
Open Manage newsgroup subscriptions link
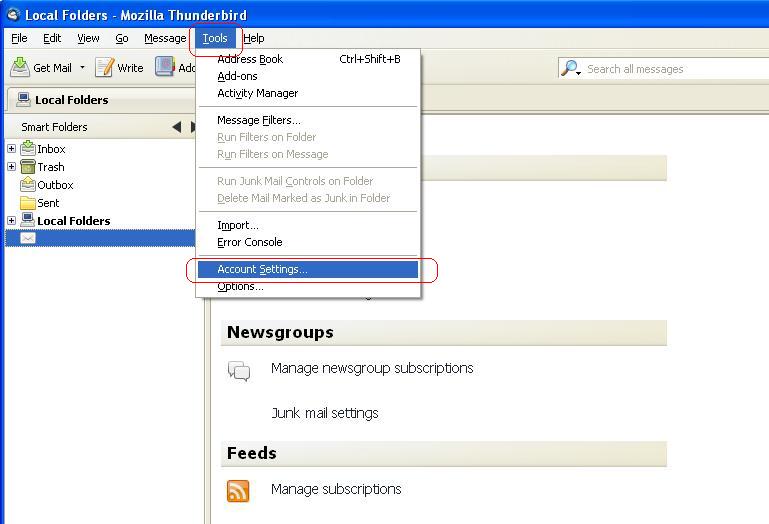(x=371, y=368)
